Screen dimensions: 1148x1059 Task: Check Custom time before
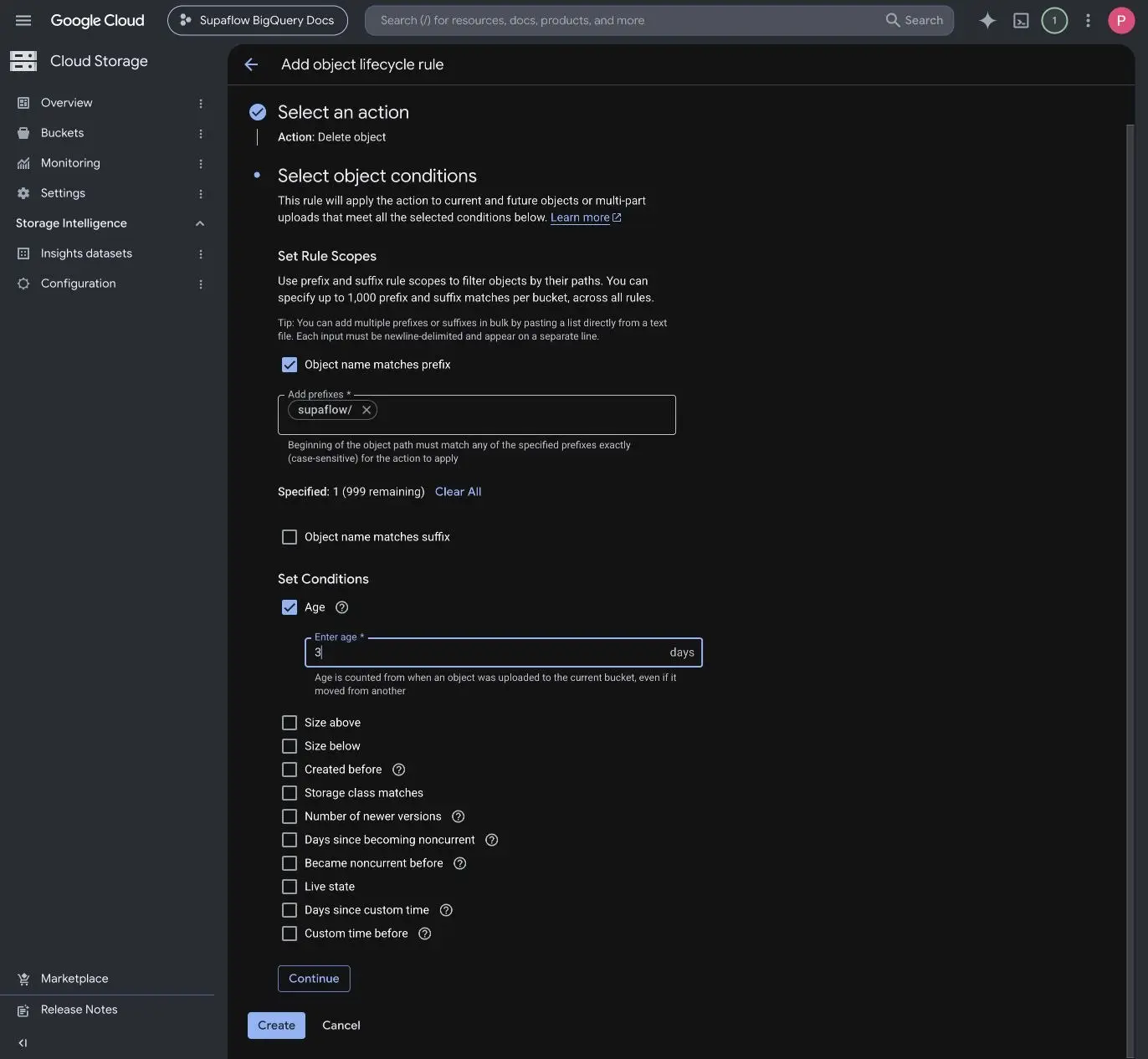[x=290, y=934]
